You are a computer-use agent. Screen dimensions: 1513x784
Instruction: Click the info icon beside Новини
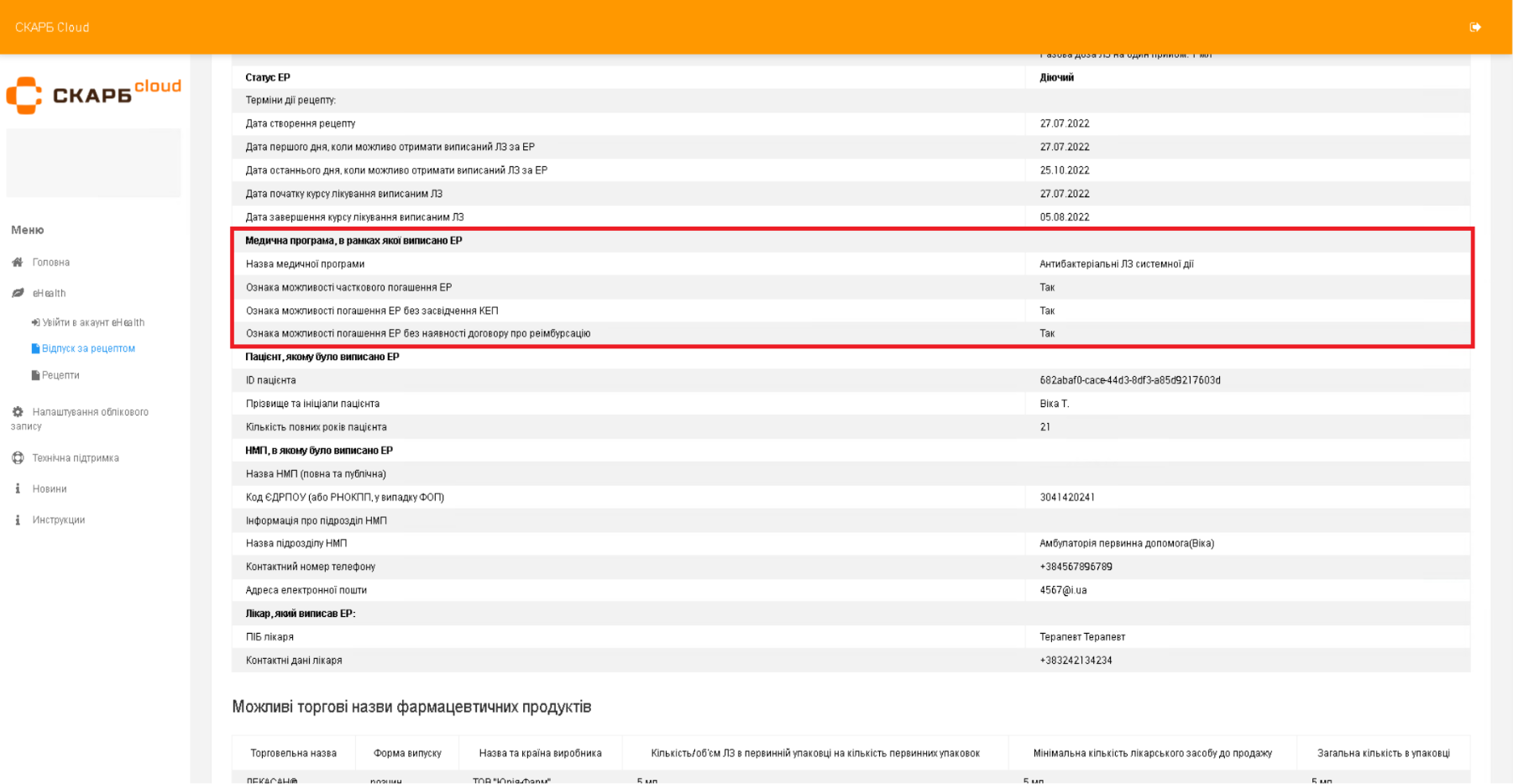(x=18, y=489)
